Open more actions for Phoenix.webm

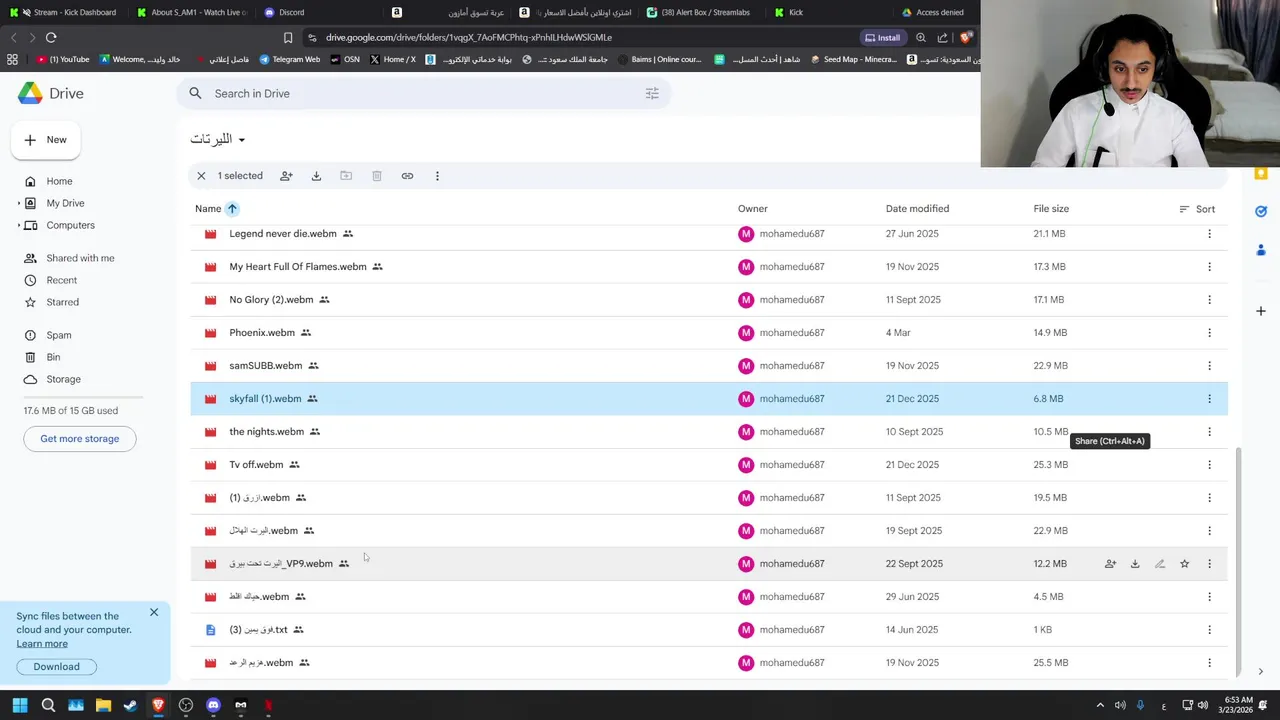[x=1209, y=333]
